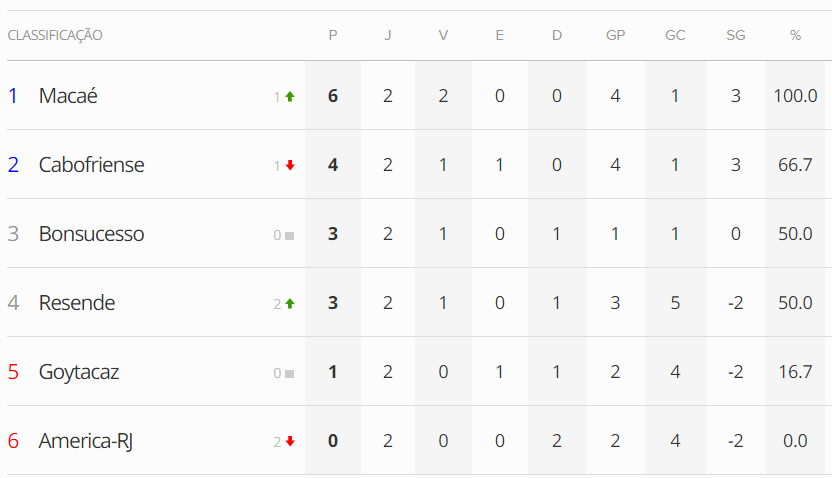Screen dimensions: 832x478
Task: Select Goytacaz in the standings
Action: coord(79,372)
